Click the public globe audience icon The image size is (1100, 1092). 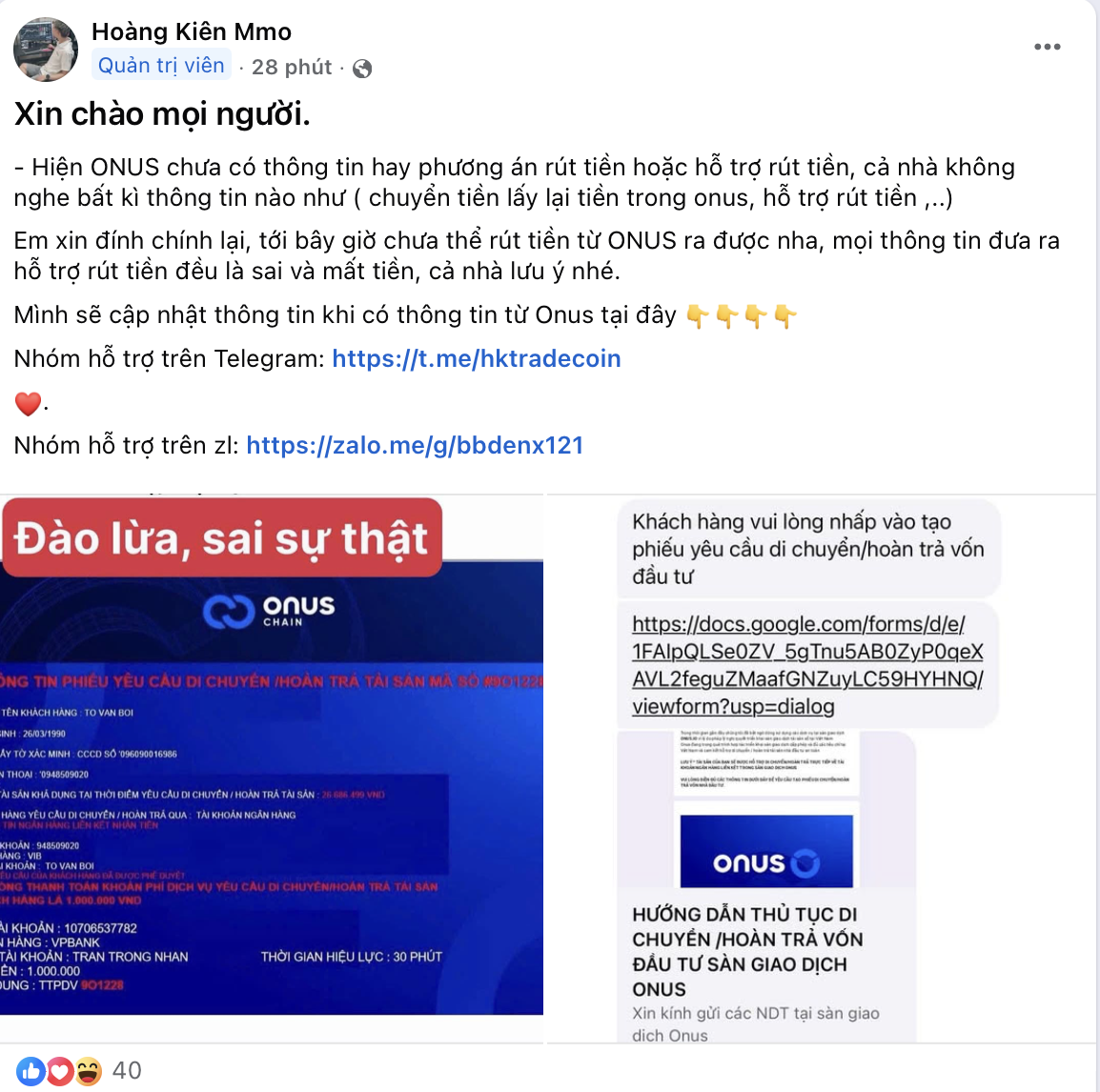pos(362,68)
